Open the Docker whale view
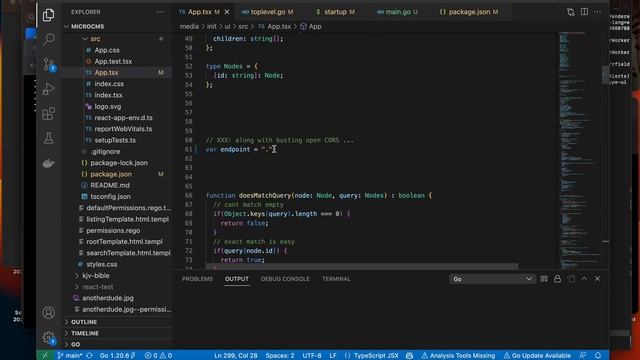 (x=48, y=163)
